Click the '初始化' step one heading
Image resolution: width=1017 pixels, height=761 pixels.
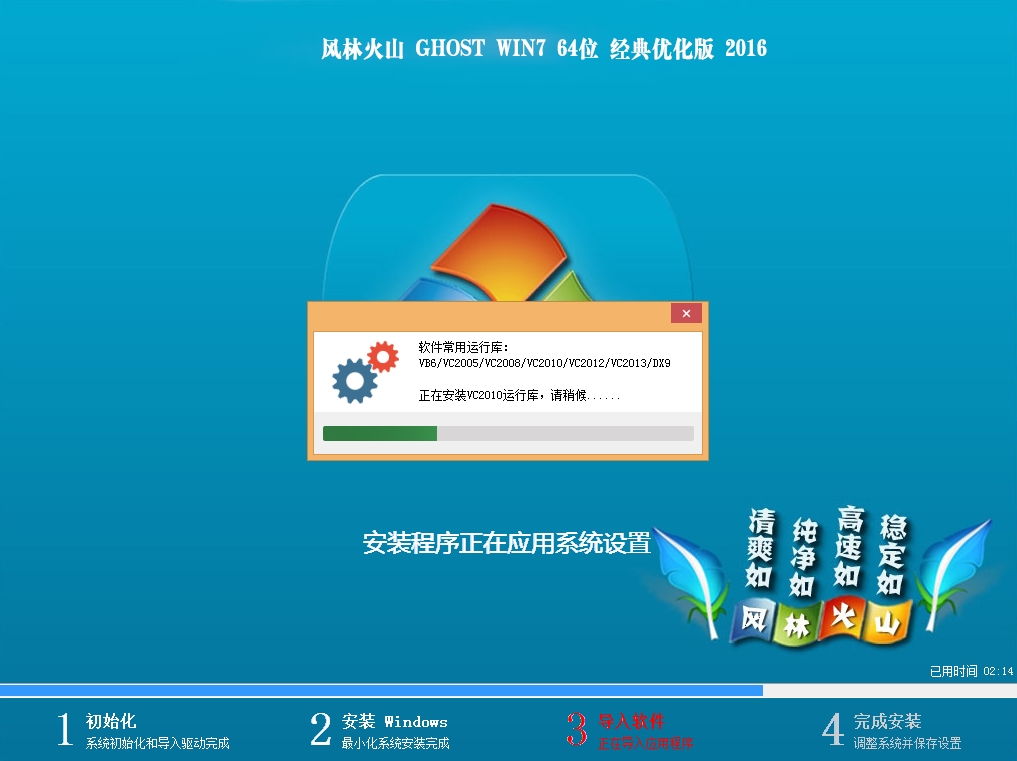(111, 721)
